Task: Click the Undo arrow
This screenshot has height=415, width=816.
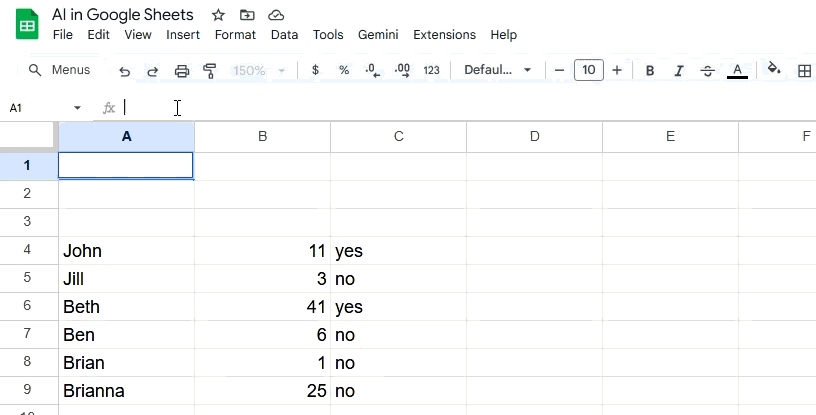Action: tap(124, 70)
